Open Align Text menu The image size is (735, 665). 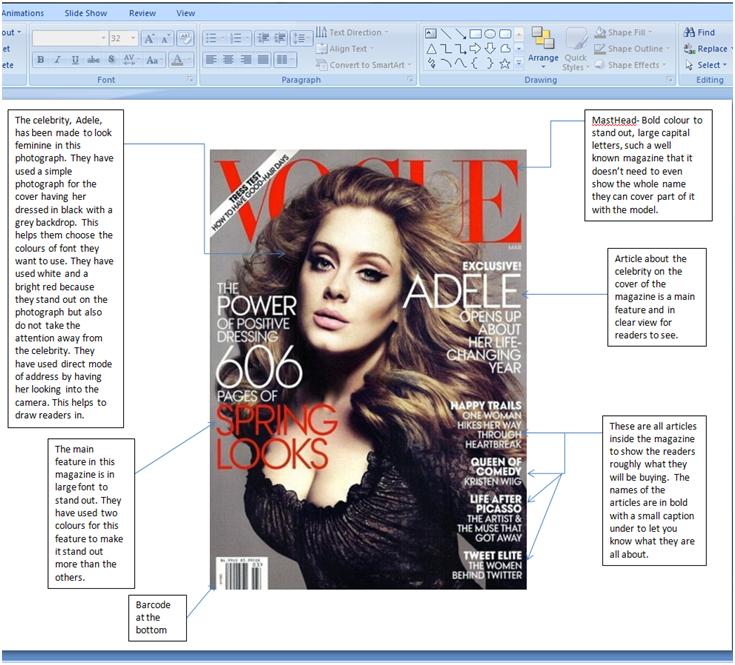click(345, 49)
